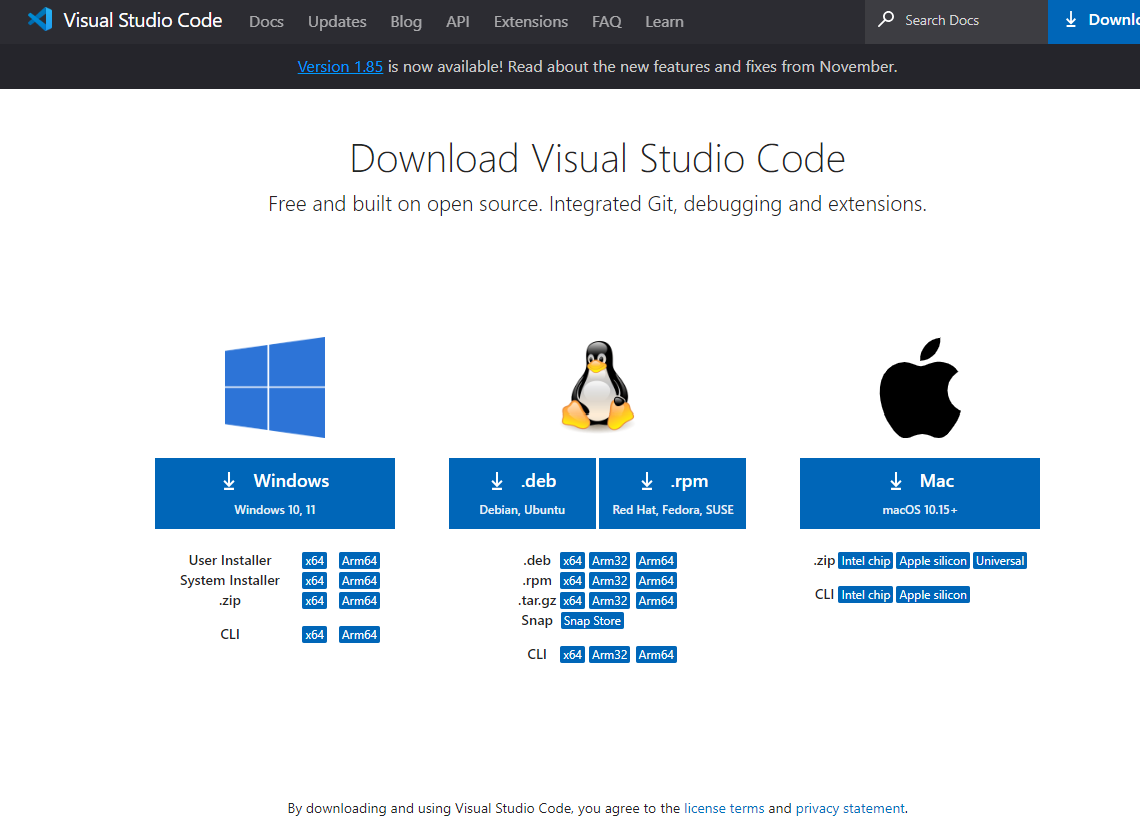The image size is (1140, 824).
Task: Select the Snap Store download
Action: pyautogui.click(x=592, y=621)
